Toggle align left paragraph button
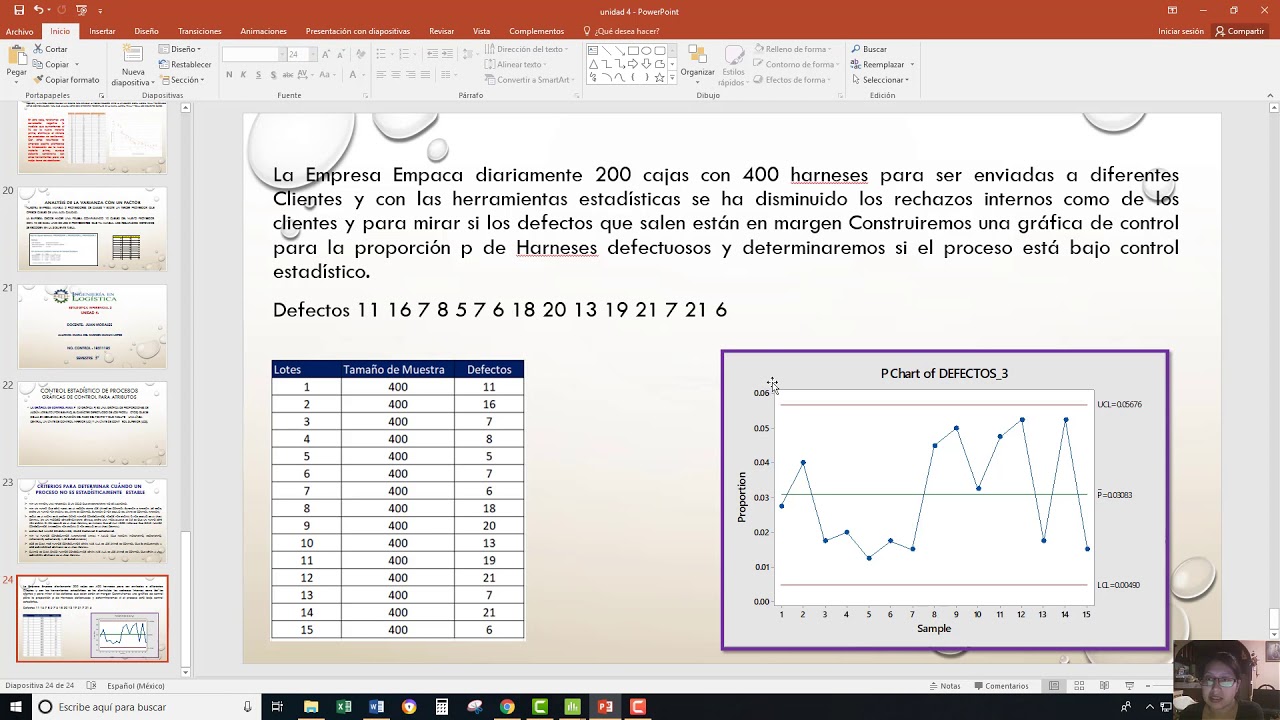Screen dimensions: 1280x720 (x=381, y=75)
